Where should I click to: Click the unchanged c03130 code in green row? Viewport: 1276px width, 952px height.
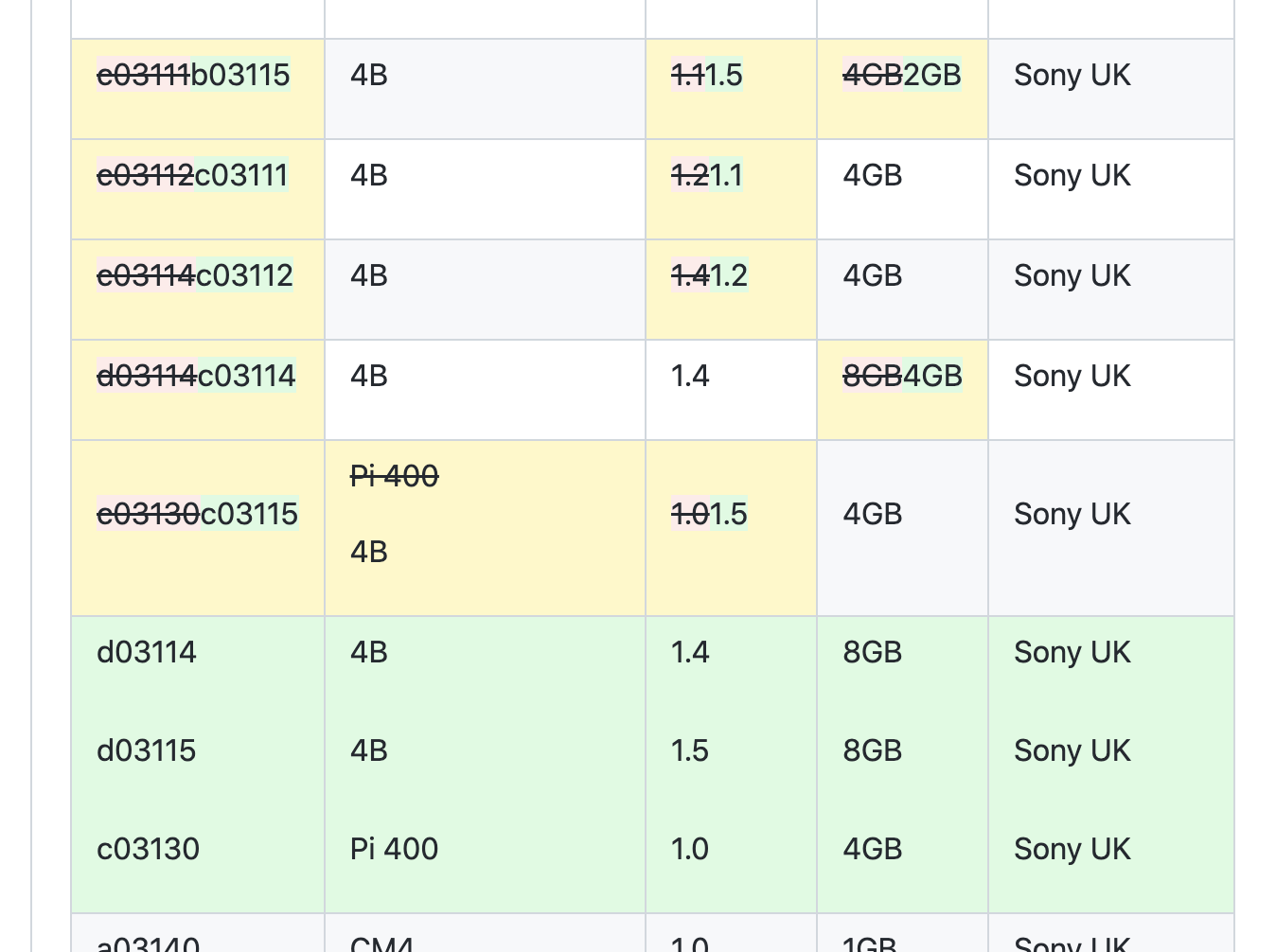pyautogui.click(x=149, y=849)
